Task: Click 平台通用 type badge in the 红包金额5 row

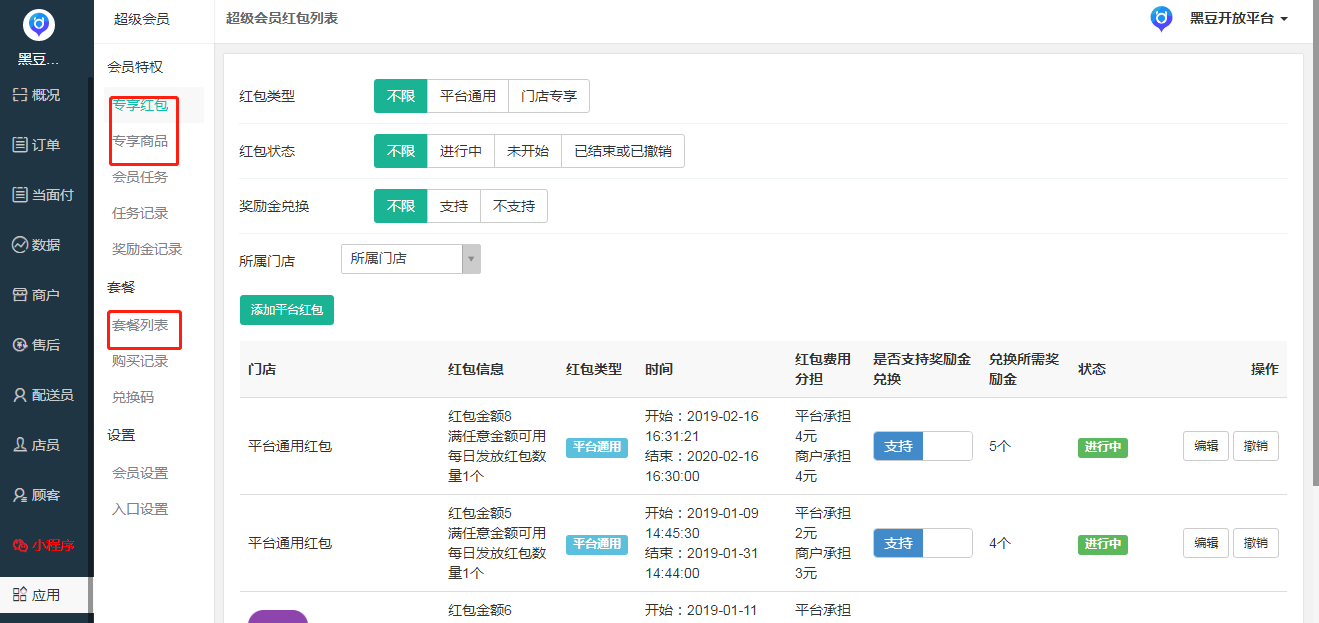Action: (x=597, y=544)
